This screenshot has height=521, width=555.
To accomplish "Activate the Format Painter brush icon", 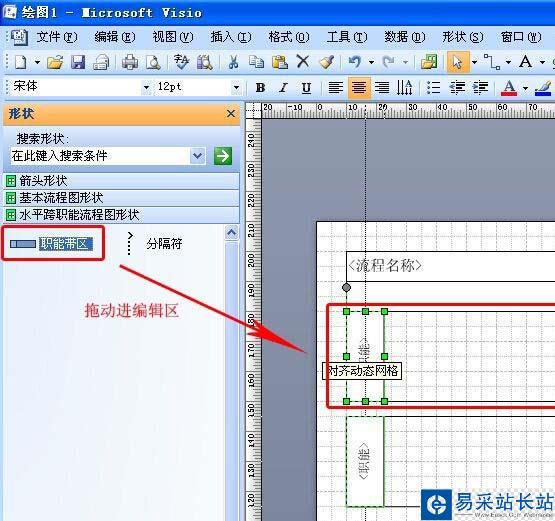I will 326,62.
